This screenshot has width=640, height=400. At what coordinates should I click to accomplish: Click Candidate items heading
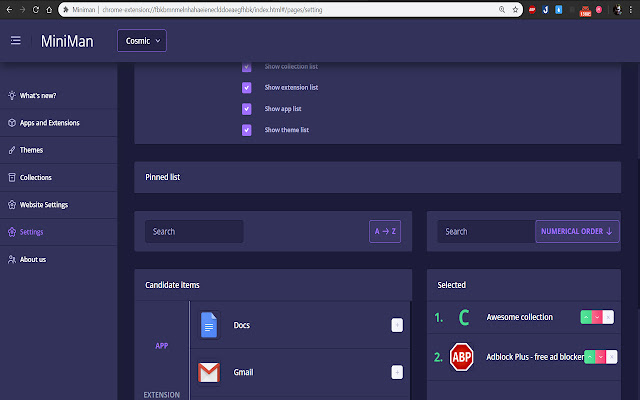pos(172,285)
